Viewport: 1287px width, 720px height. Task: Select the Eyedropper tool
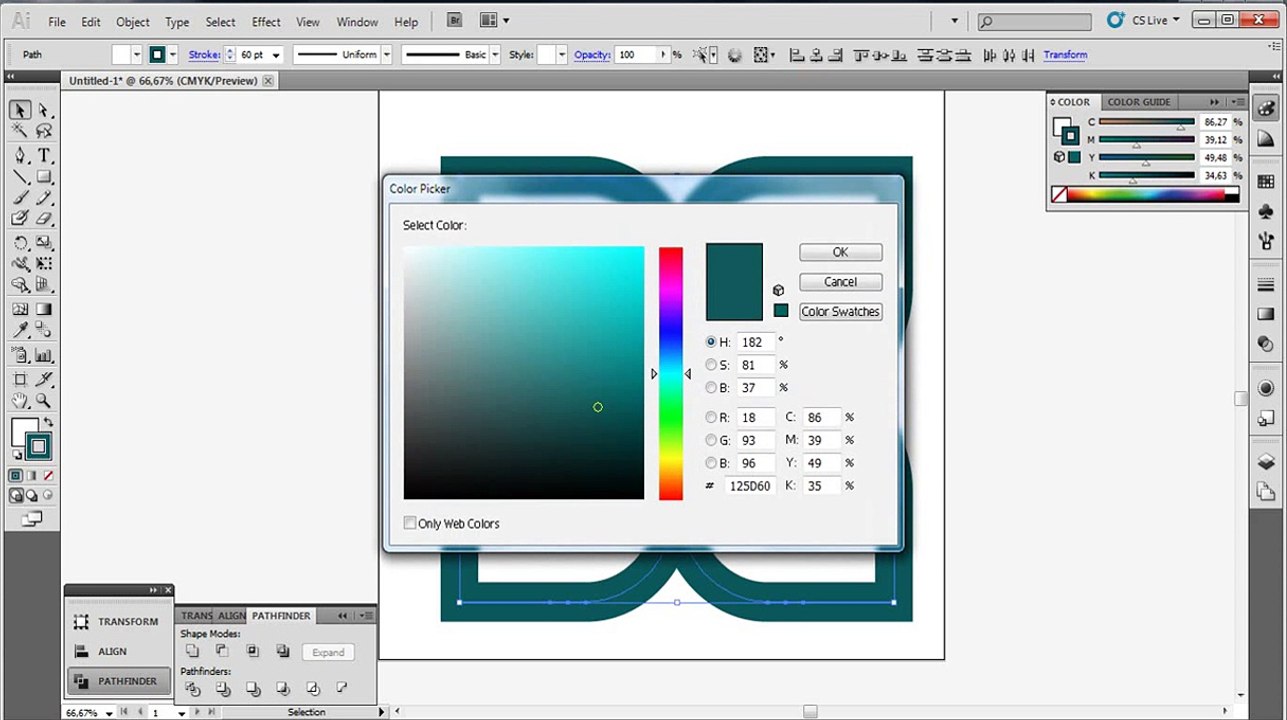(20, 331)
